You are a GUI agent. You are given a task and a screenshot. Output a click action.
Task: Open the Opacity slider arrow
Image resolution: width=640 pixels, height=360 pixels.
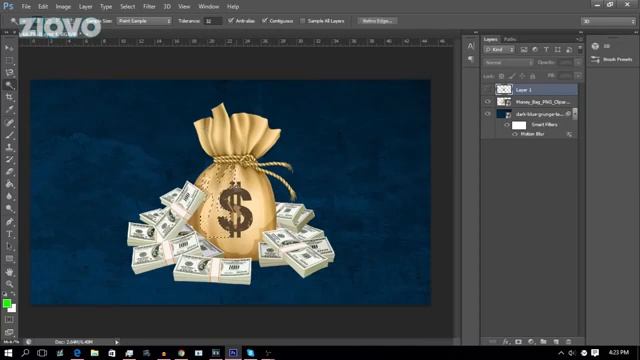(578, 62)
